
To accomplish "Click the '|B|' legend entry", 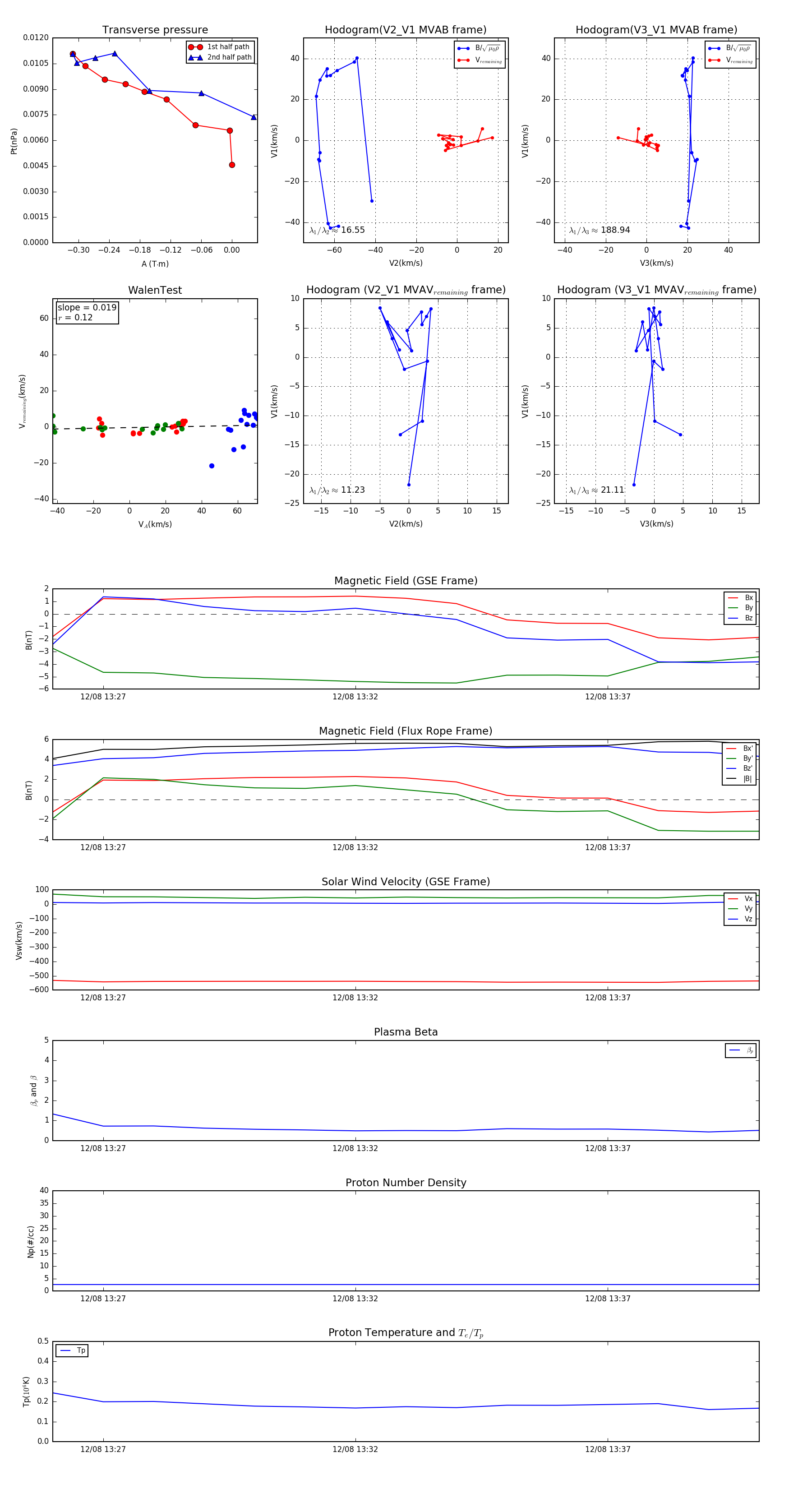I will (x=740, y=779).
